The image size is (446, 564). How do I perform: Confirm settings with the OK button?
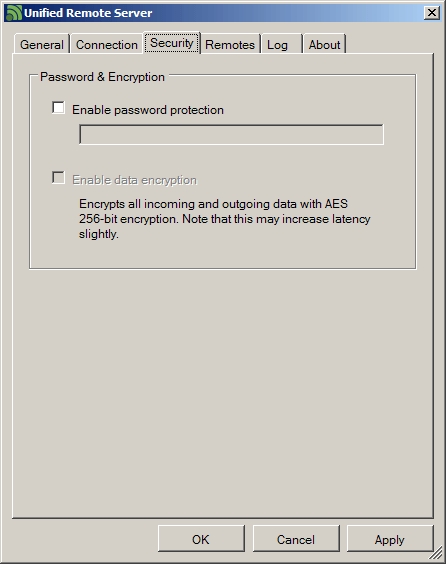(x=201, y=538)
